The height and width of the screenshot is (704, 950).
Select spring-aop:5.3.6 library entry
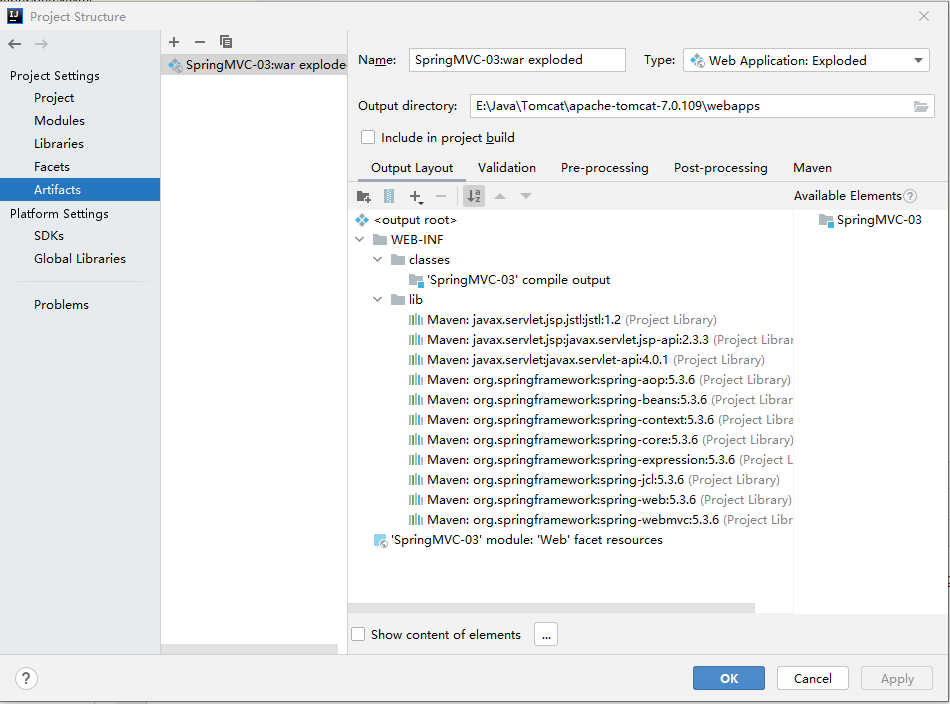click(x=600, y=380)
